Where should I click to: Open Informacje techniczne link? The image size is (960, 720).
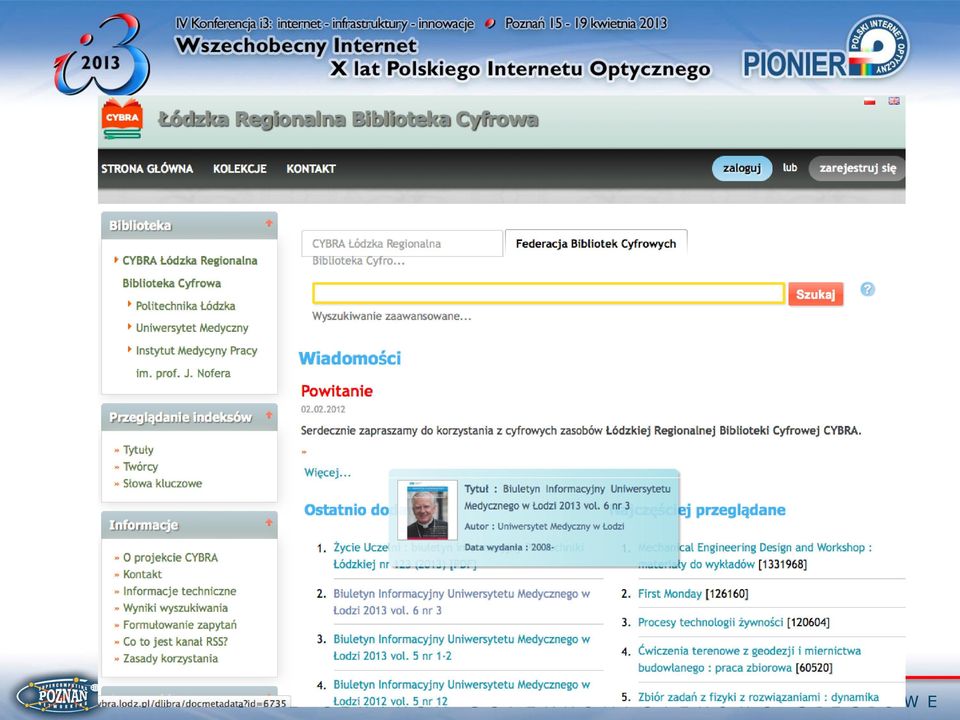(x=179, y=591)
